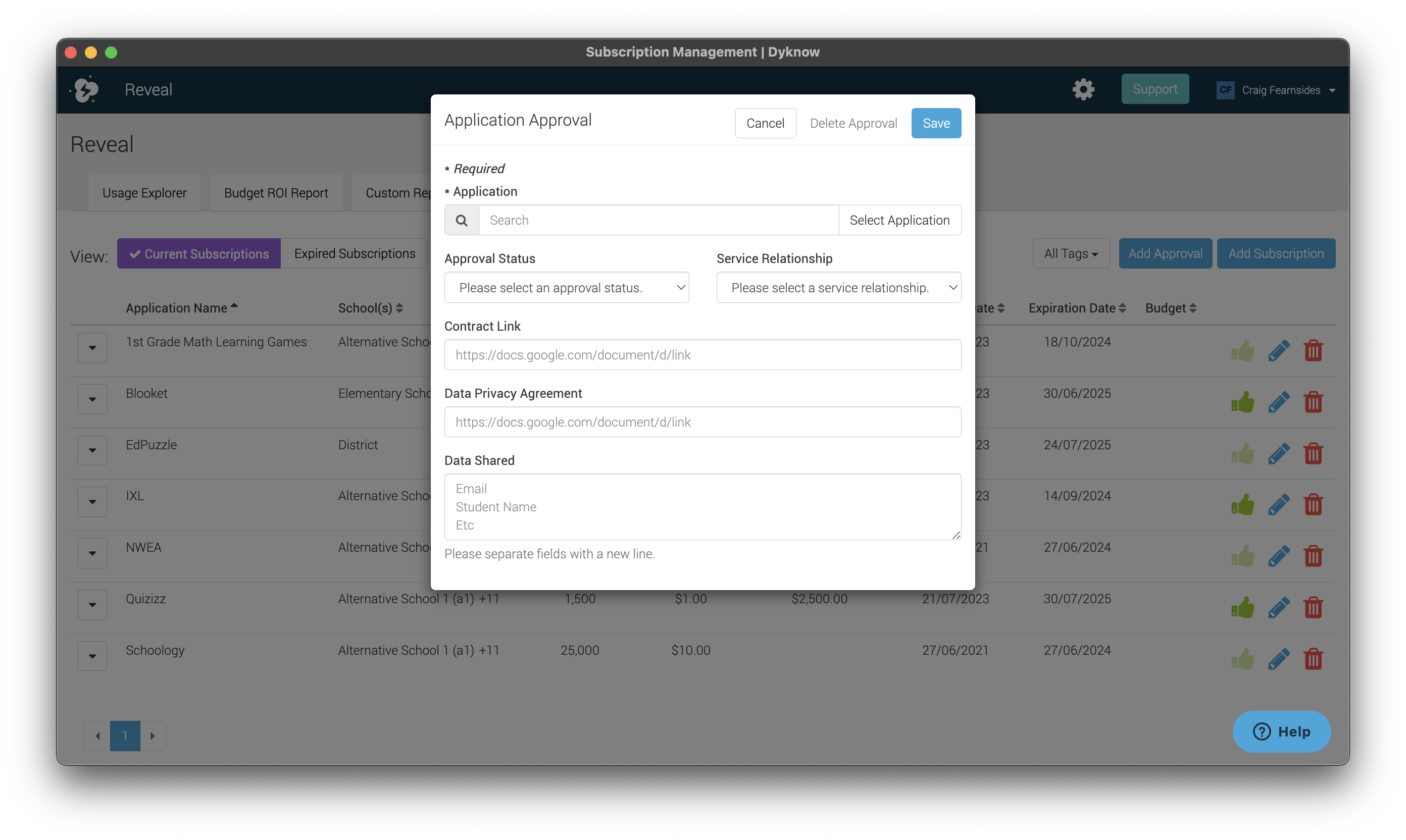Expand the NWEA row details
1406x840 pixels.
(92, 553)
